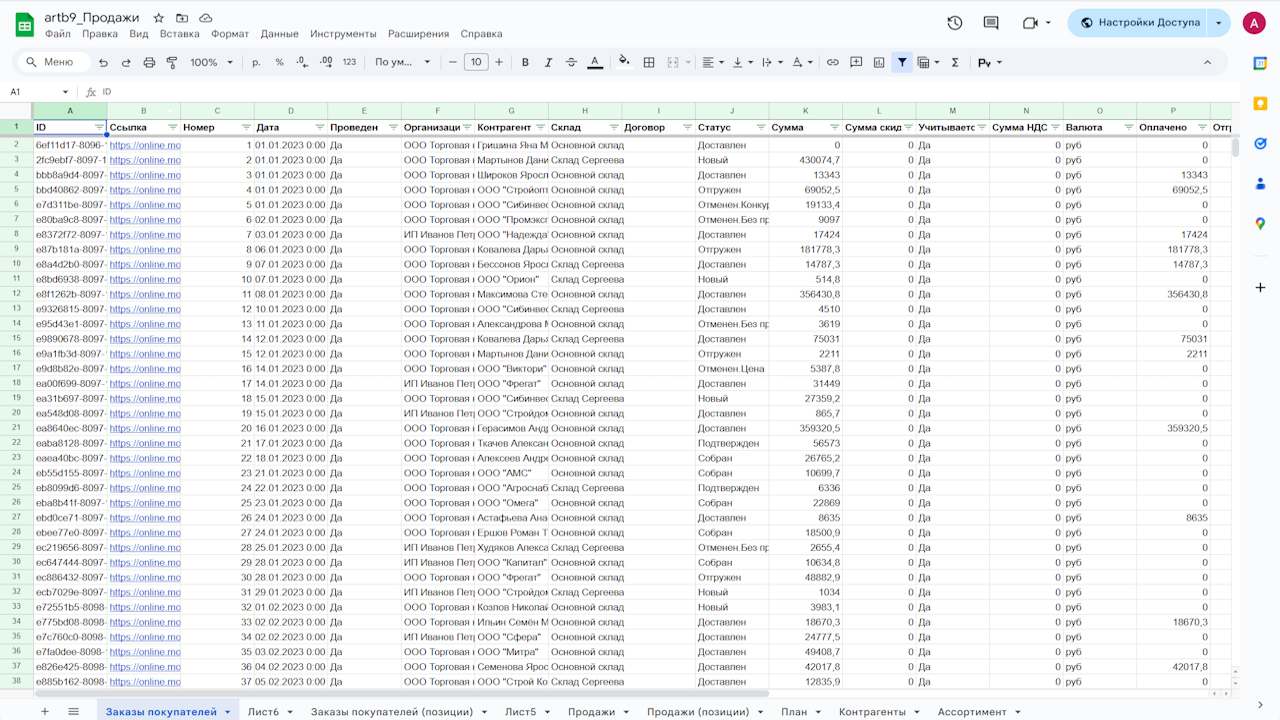This screenshot has height=720, width=1280.
Task: Switch to the Контрагенты sheet tab
Action: [872, 712]
